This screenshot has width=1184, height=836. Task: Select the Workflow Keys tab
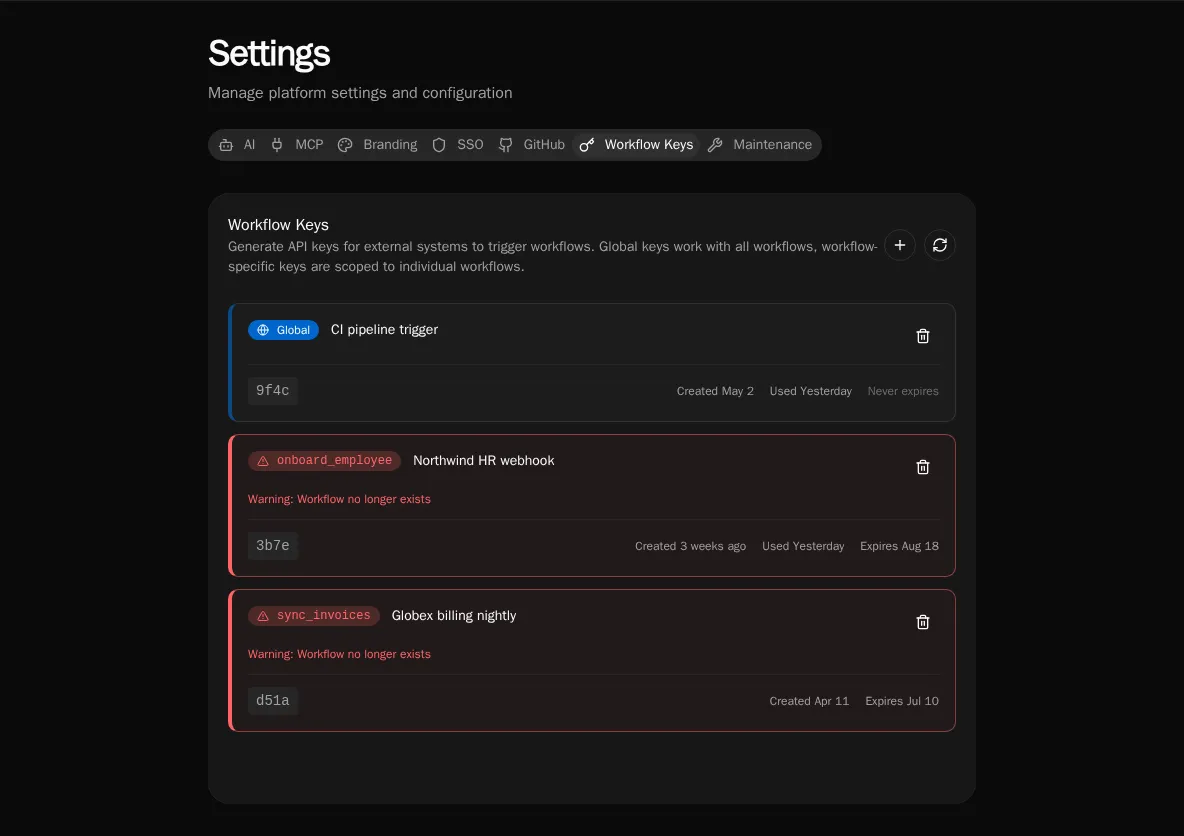point(637,145)
